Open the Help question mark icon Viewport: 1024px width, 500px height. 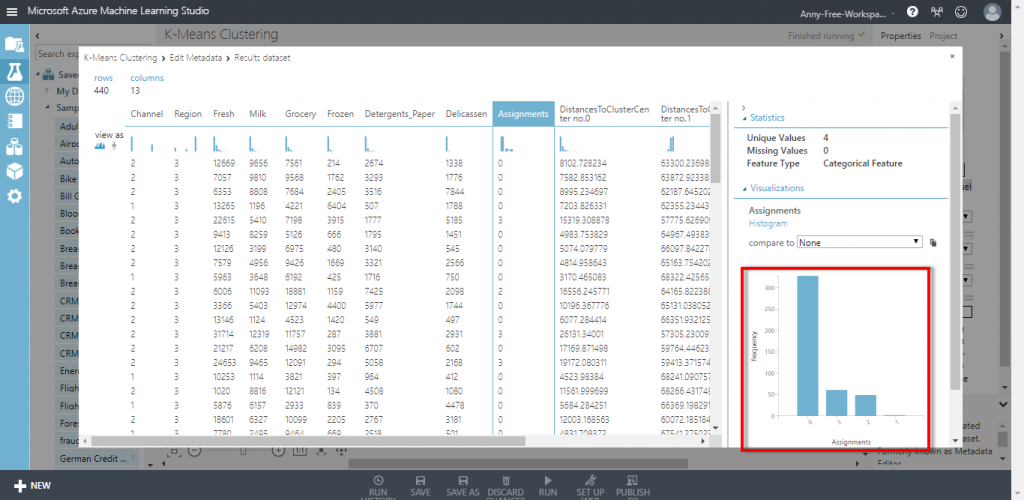click(x=912, y=12)
